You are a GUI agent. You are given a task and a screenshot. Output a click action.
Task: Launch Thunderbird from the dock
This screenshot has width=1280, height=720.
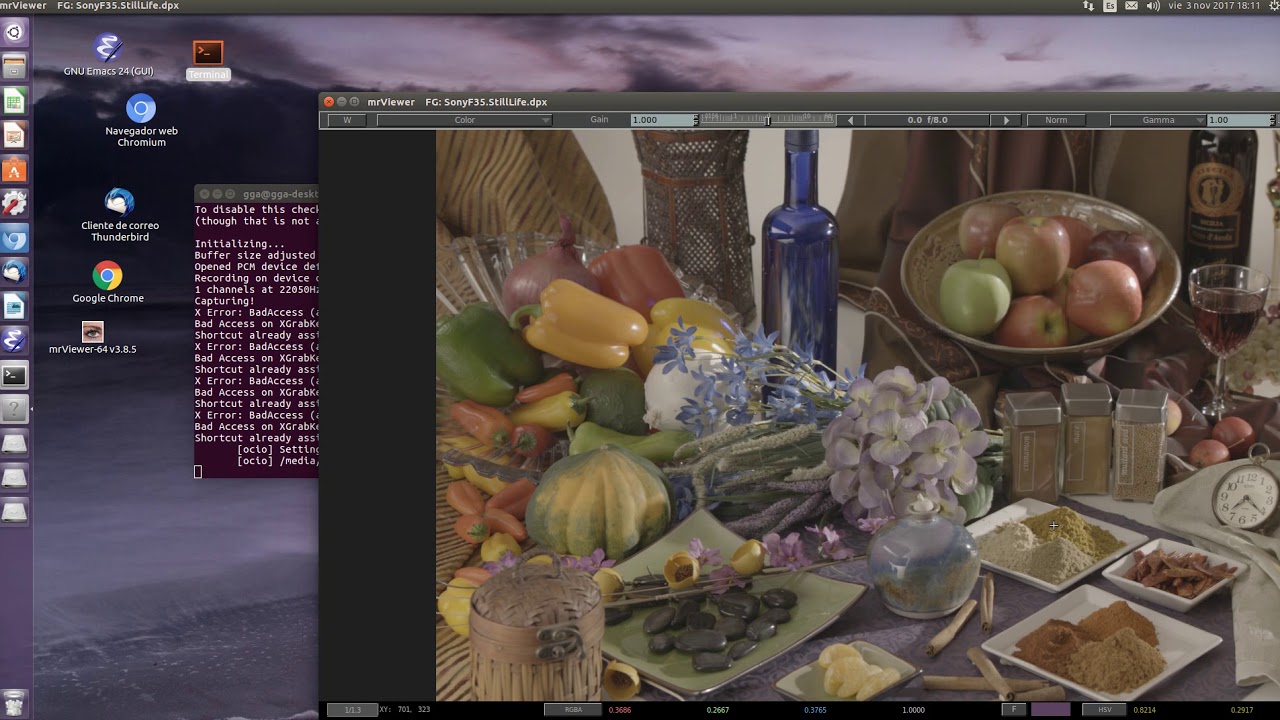(14, 272)
